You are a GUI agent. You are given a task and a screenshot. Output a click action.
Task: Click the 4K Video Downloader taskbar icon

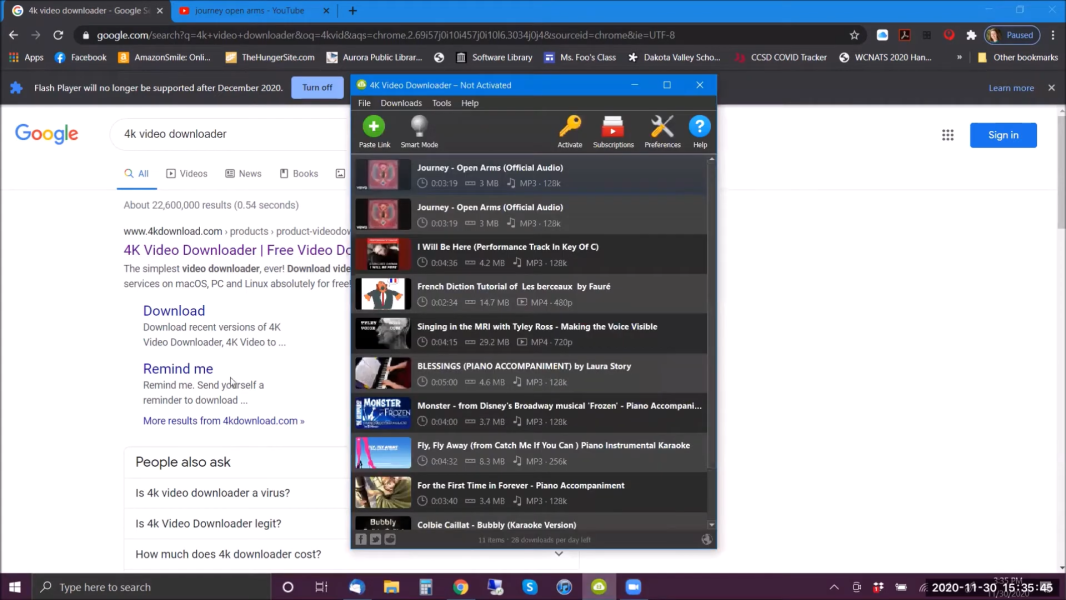click(599, 587)
